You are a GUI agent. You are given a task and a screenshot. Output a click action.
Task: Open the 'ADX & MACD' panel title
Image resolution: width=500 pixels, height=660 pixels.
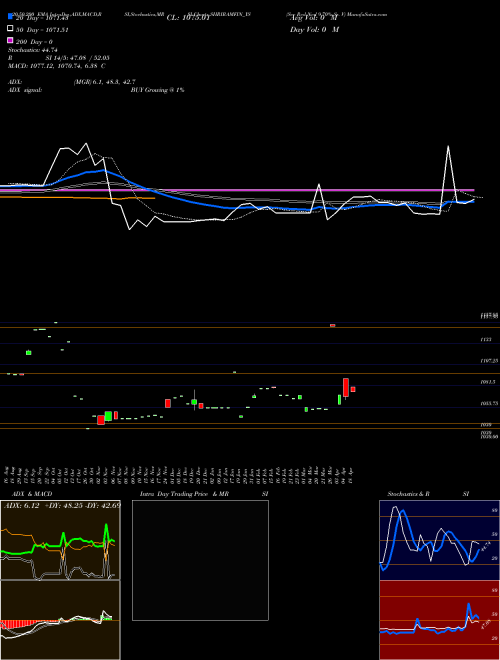click(32, 494)
